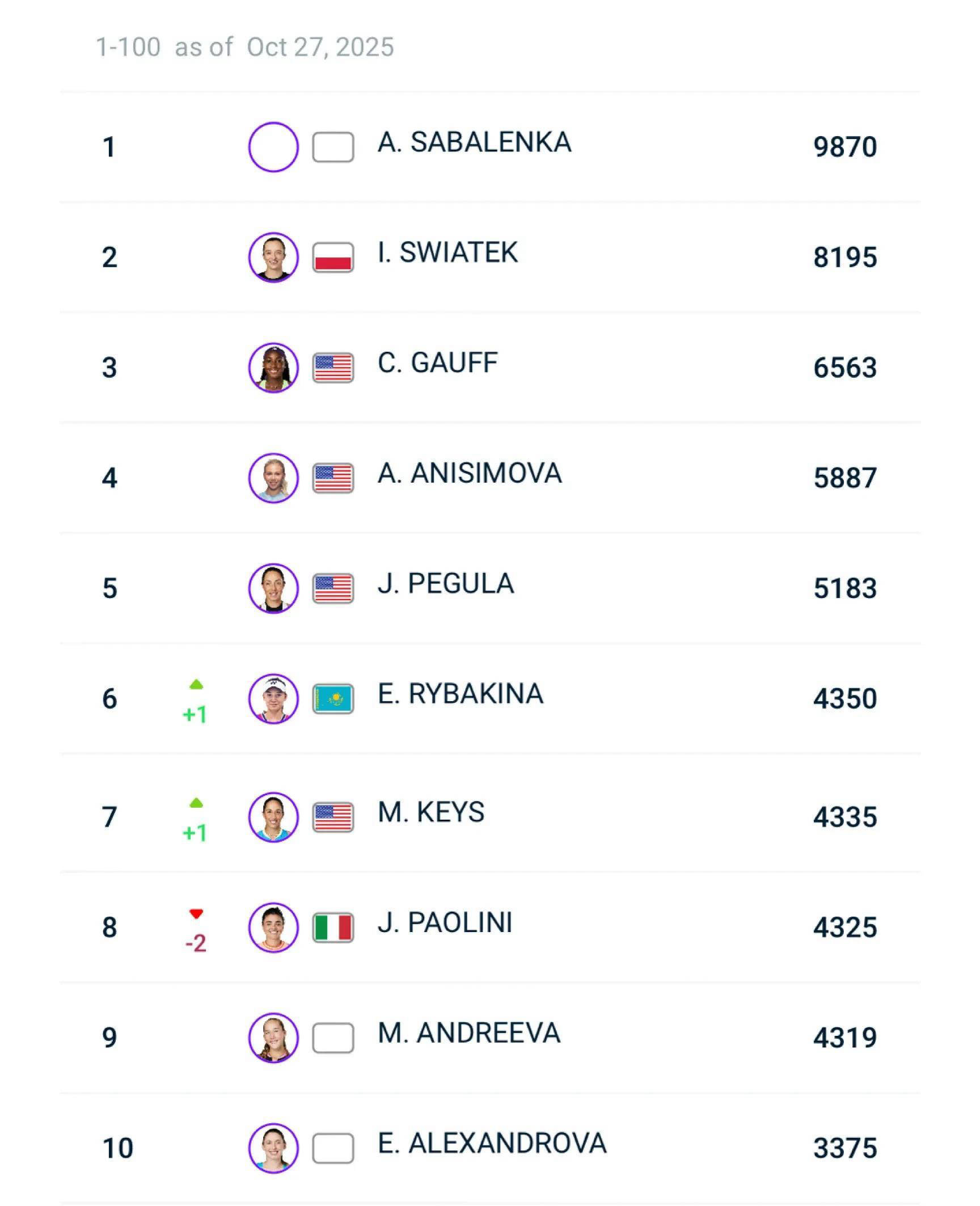Open the J. PEGULA player link
980x1206 pixels.
click(446, 584)
